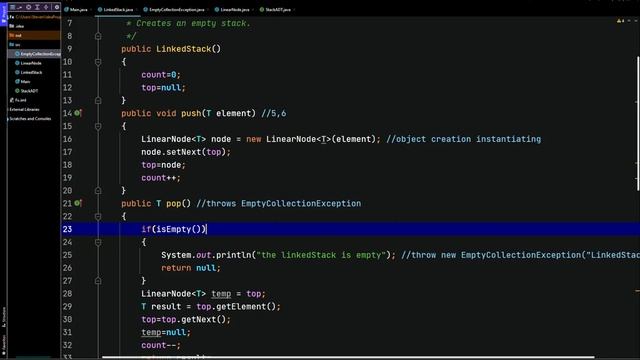Click the second icon in Project panel toolbar
Viewport: 640px width, 360px height.
(x=20, y=7)
